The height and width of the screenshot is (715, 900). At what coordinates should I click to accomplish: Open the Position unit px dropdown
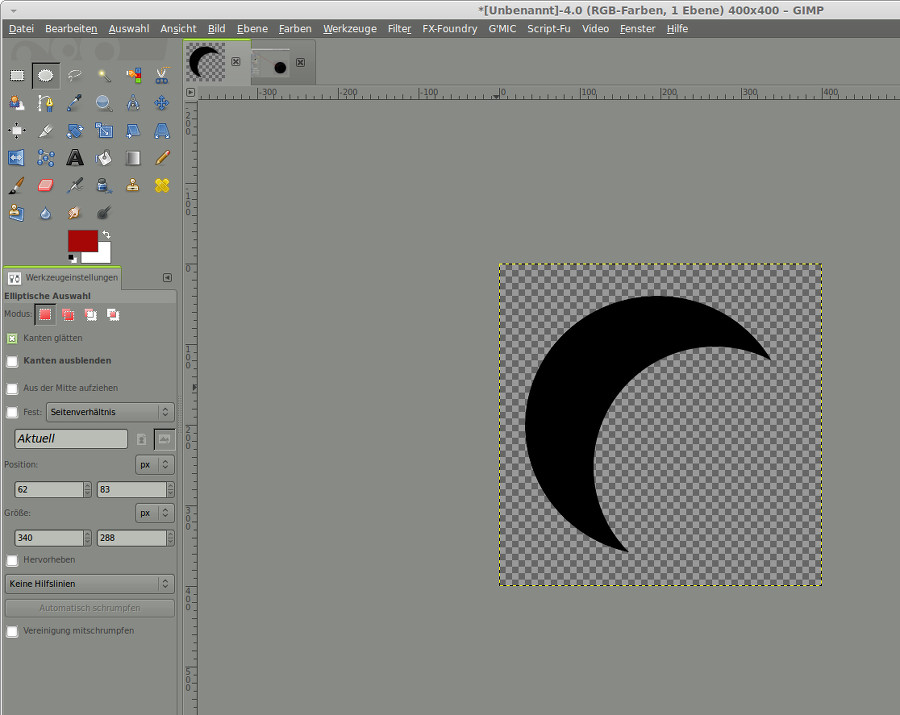pos(154,464)
